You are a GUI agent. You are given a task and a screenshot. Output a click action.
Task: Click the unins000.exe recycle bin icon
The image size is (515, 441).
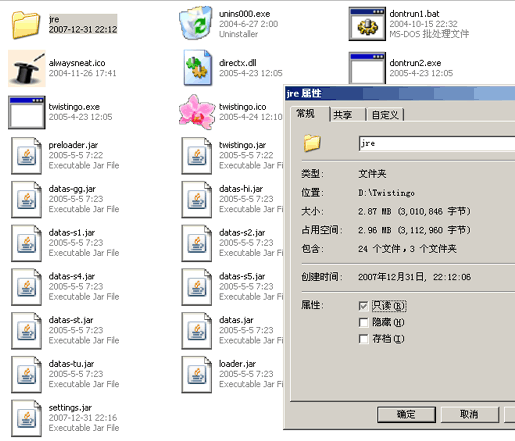click(196, 23)
